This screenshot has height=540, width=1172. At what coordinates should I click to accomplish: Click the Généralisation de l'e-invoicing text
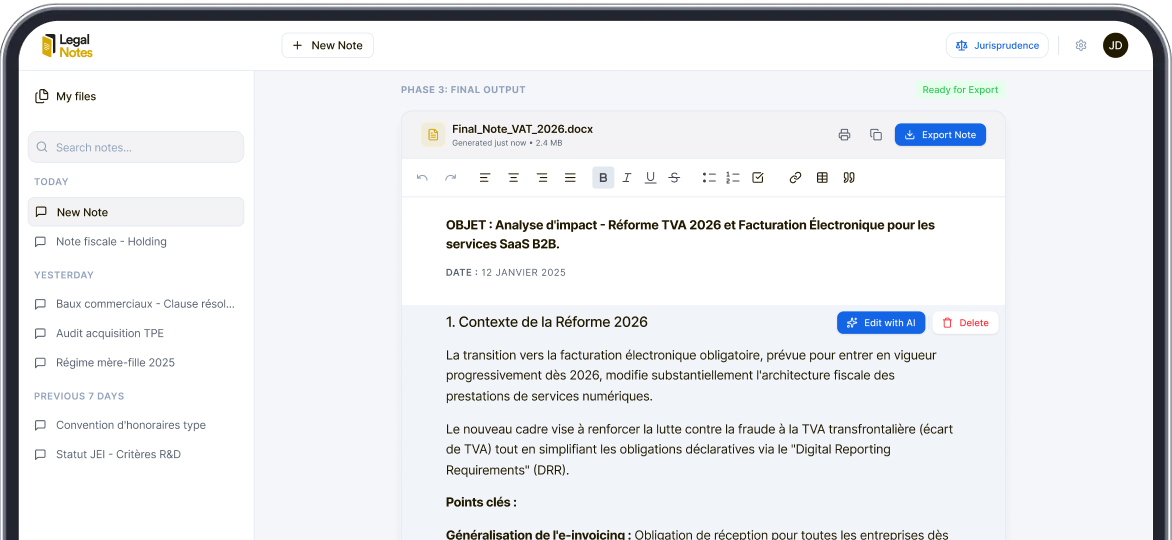(539, 535)
